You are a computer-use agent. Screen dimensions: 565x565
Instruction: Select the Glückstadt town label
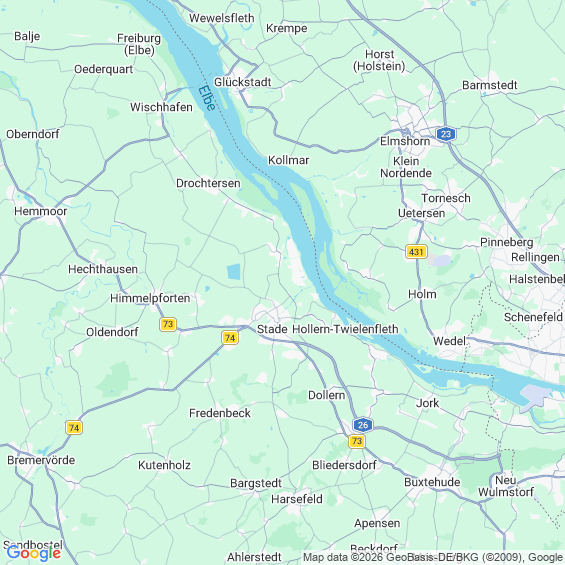coord(243,82)
